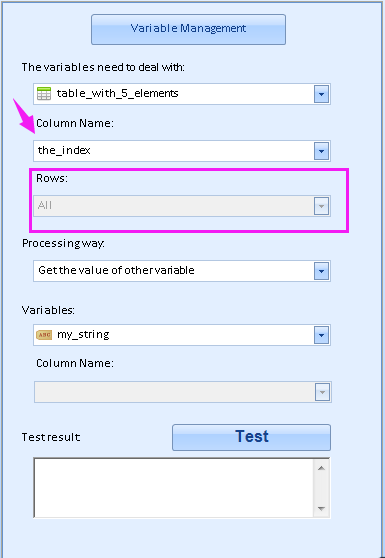This screenshot has width=385, height=558.
Task: Expand the variables to deal with dropdown arrow
Action: [321, 94]
